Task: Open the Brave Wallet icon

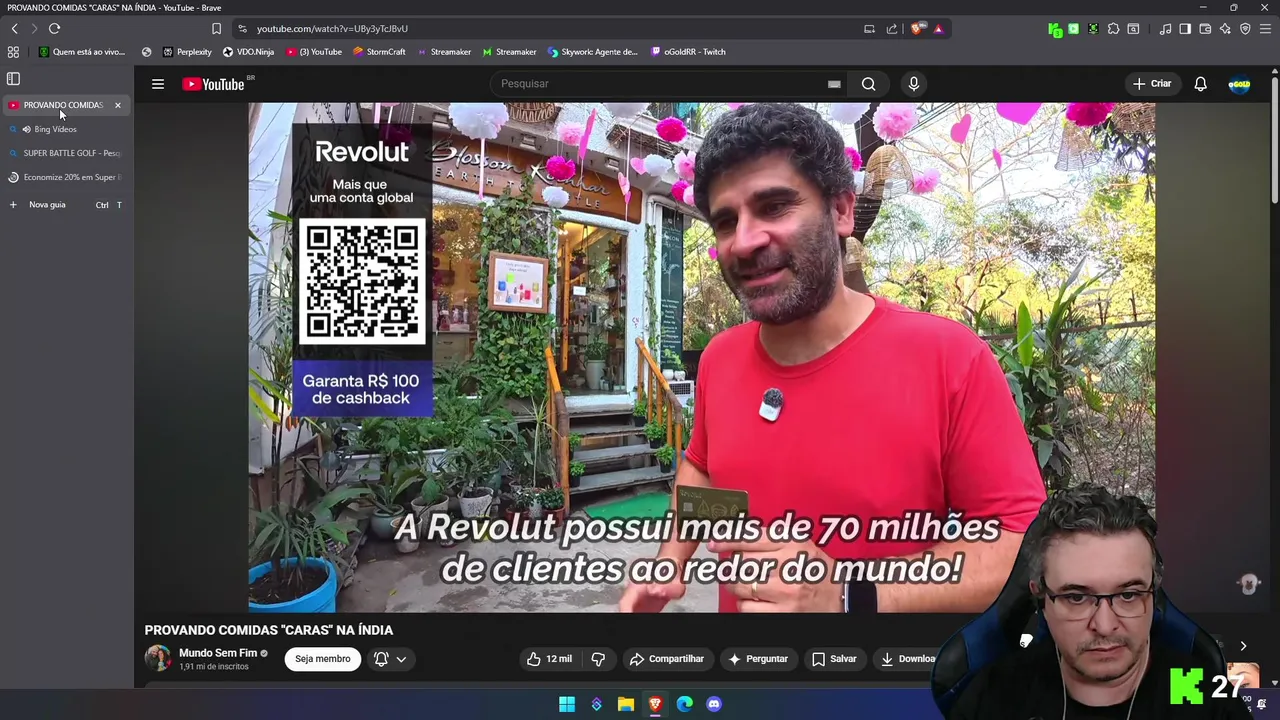Action: pyautogui.click(x=1205, y=29)
